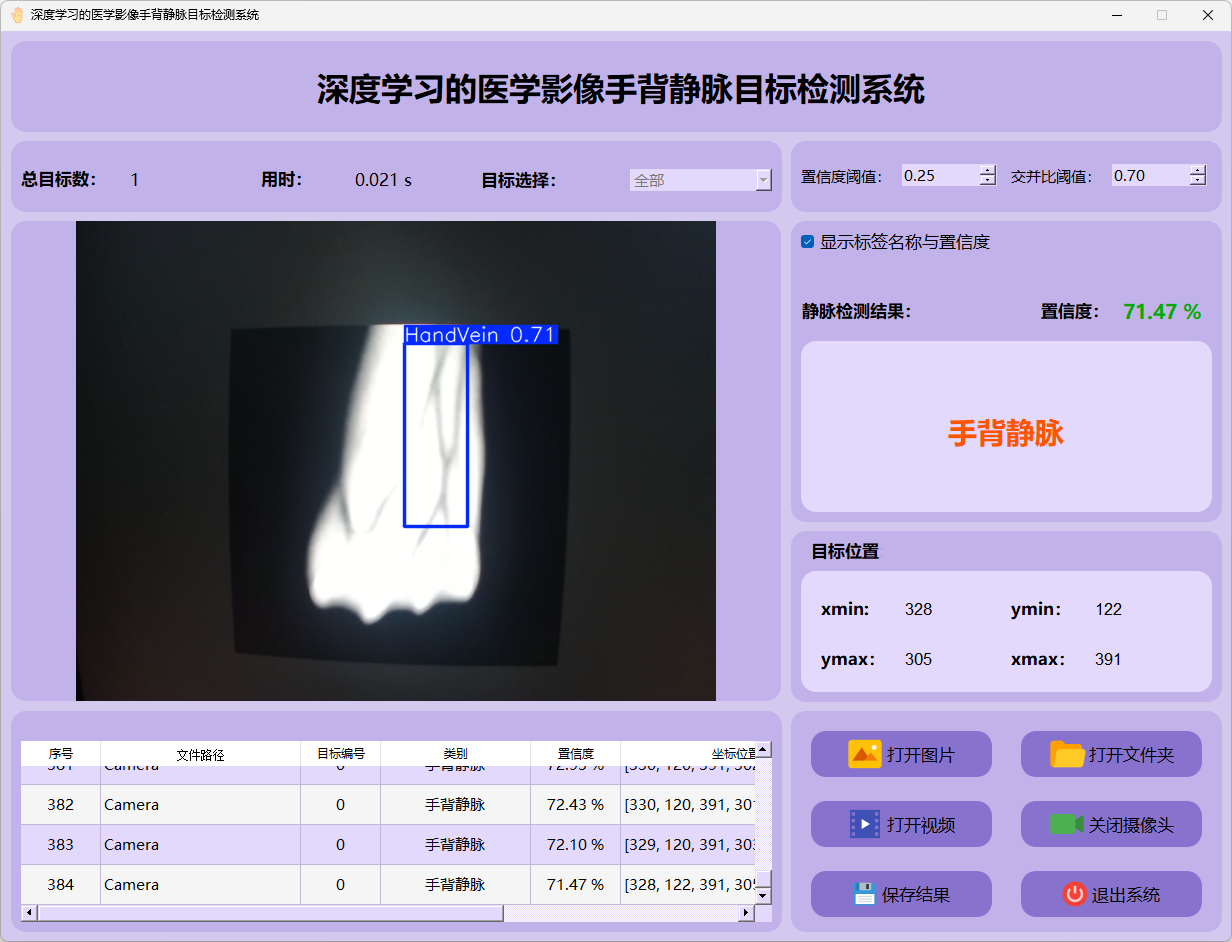
Task: Click the film icon on 打开视频 button
Action: click(x=864, y=824)
